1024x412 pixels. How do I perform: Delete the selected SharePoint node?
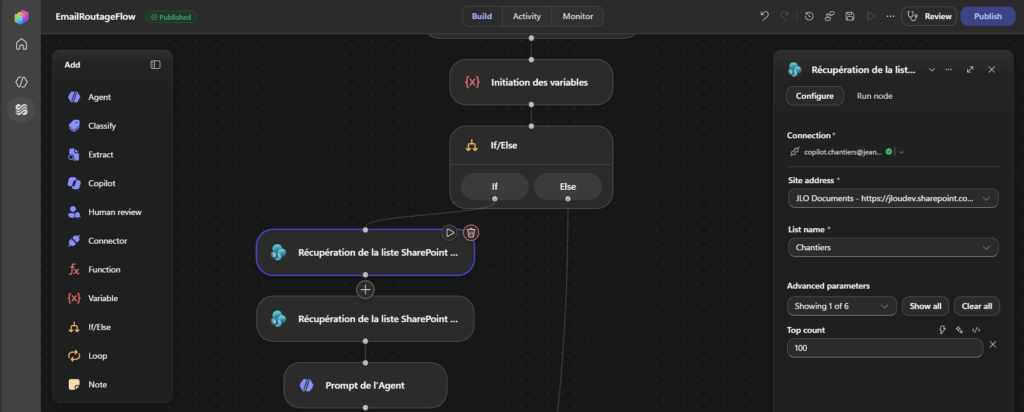click(x=471, y=232)
